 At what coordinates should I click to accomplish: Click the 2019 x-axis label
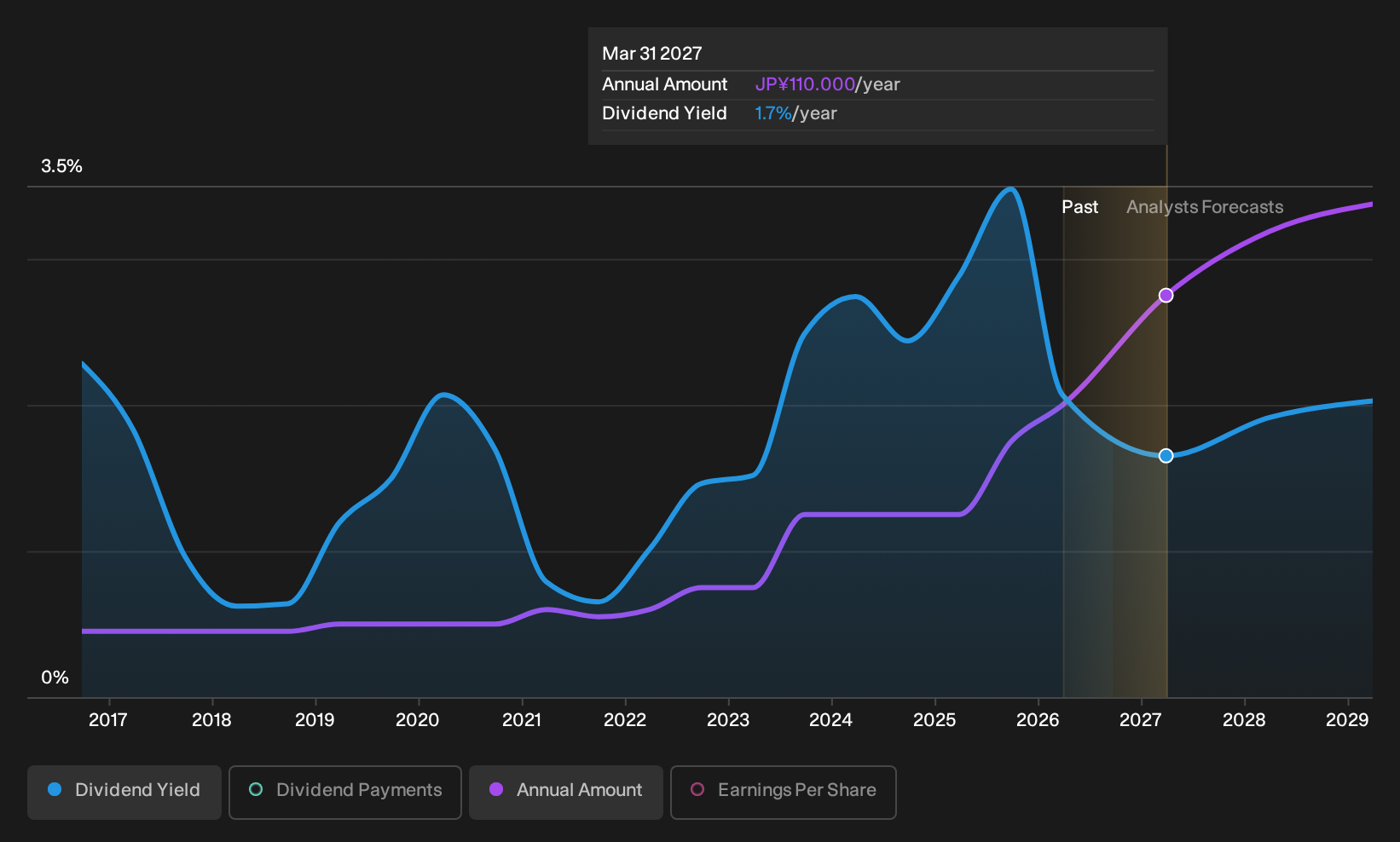[x=315, y=720]
